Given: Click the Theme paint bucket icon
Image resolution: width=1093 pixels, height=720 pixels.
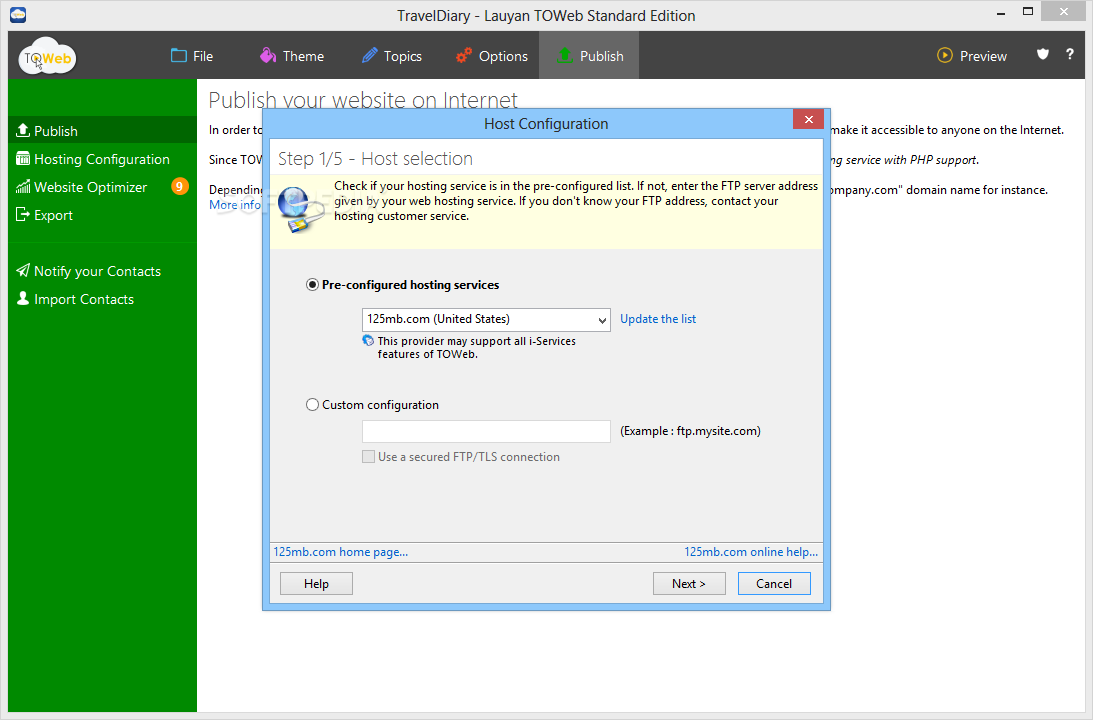Looking at the screenshot, I should pos(268,55).
